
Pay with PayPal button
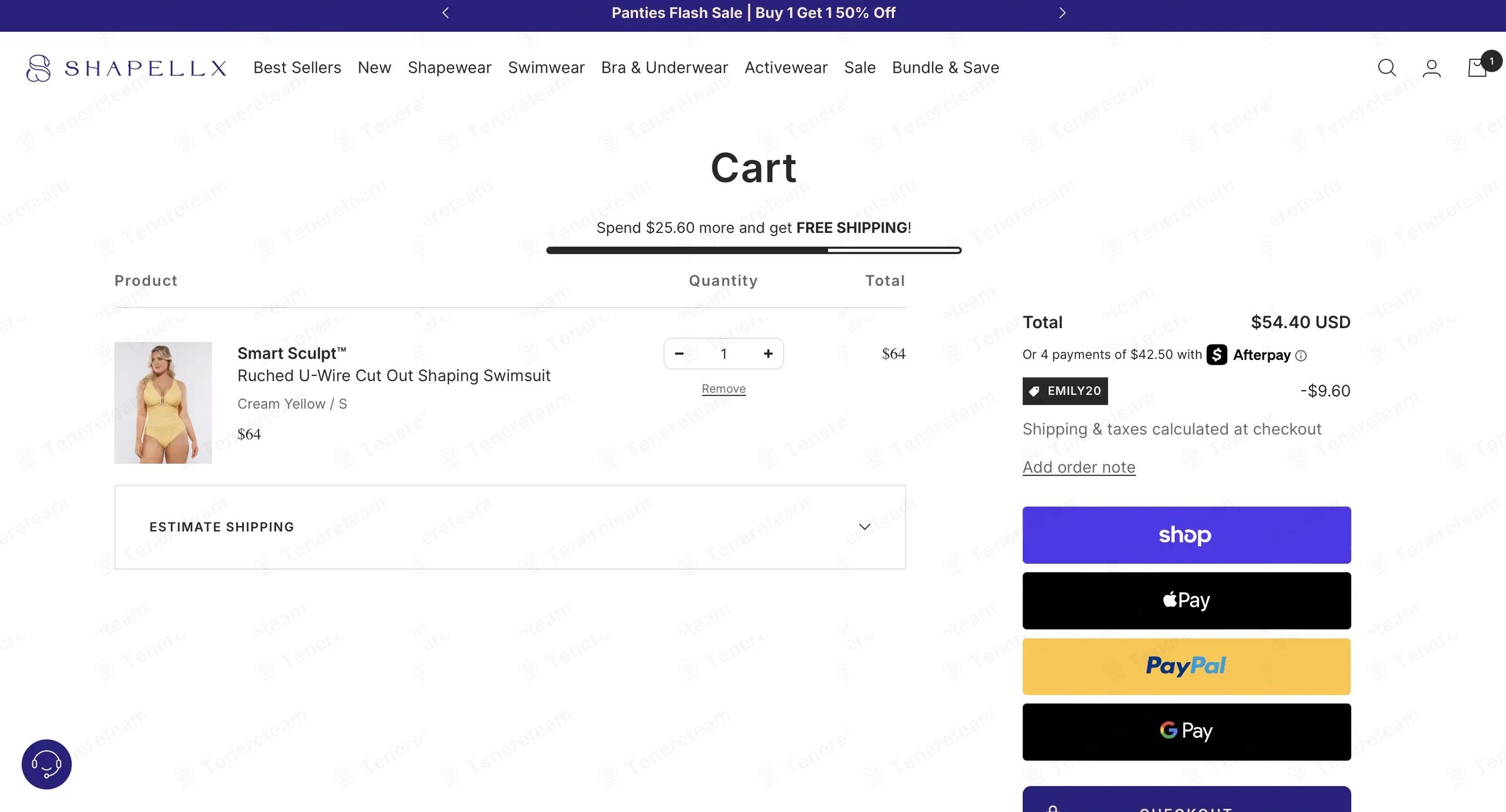click(1187, 666)
